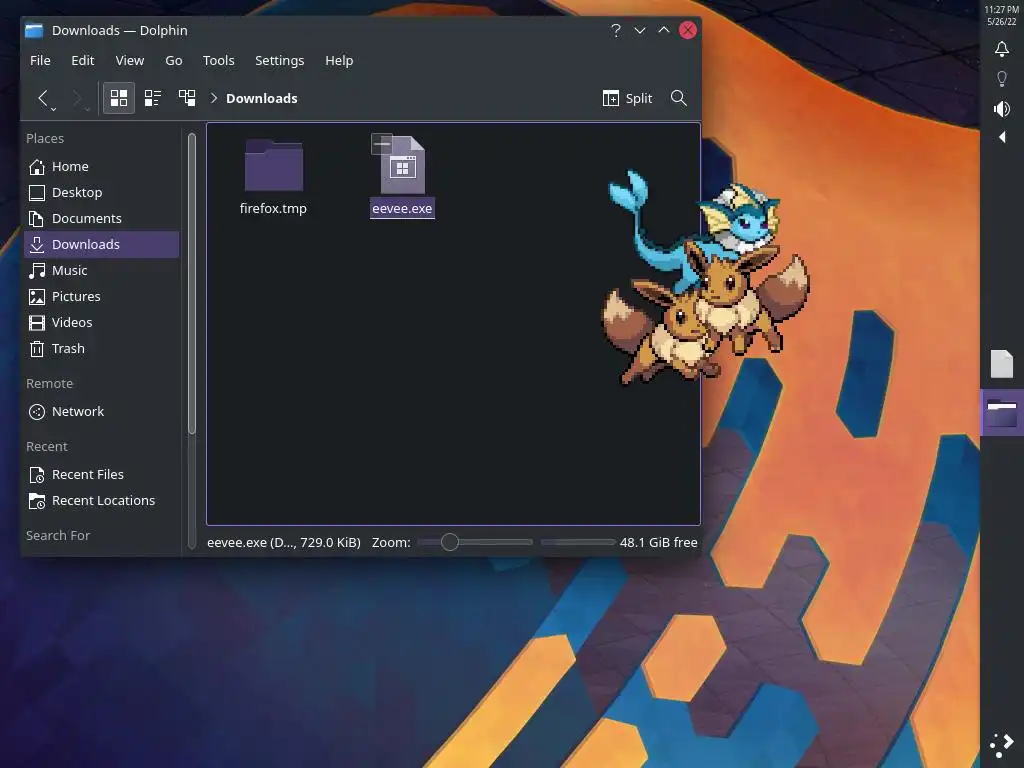
Task: Adjust the Zoom slider handle
Action: [449, 542]
